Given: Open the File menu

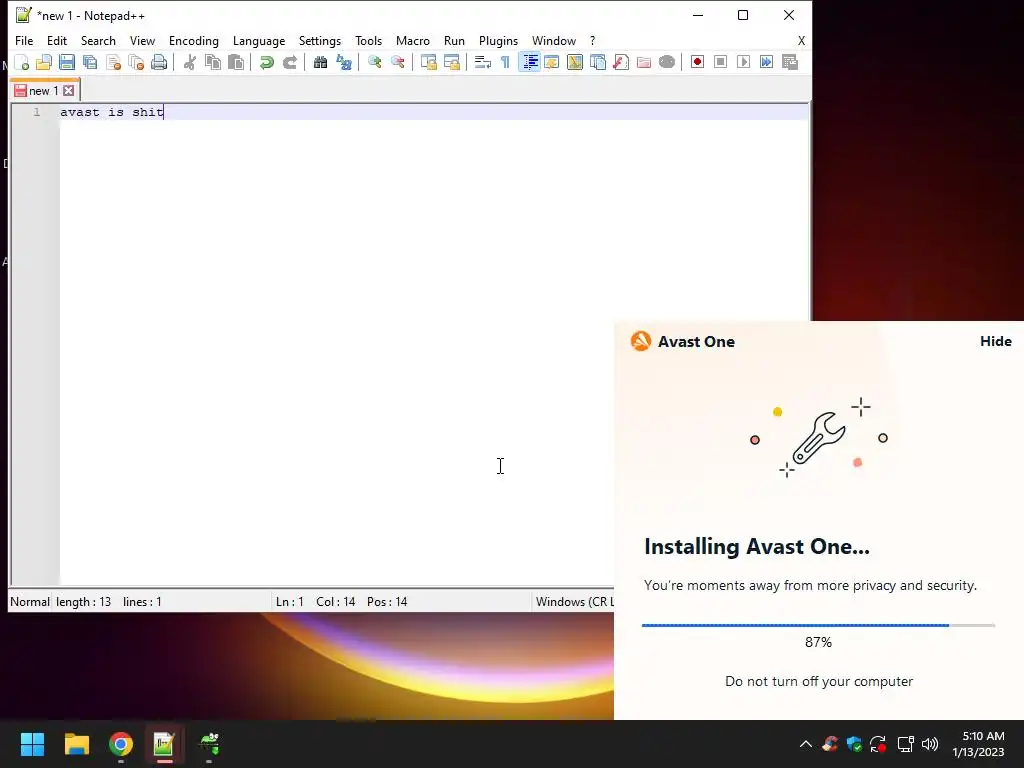Looking at the screenshot, I should [24, 40].
